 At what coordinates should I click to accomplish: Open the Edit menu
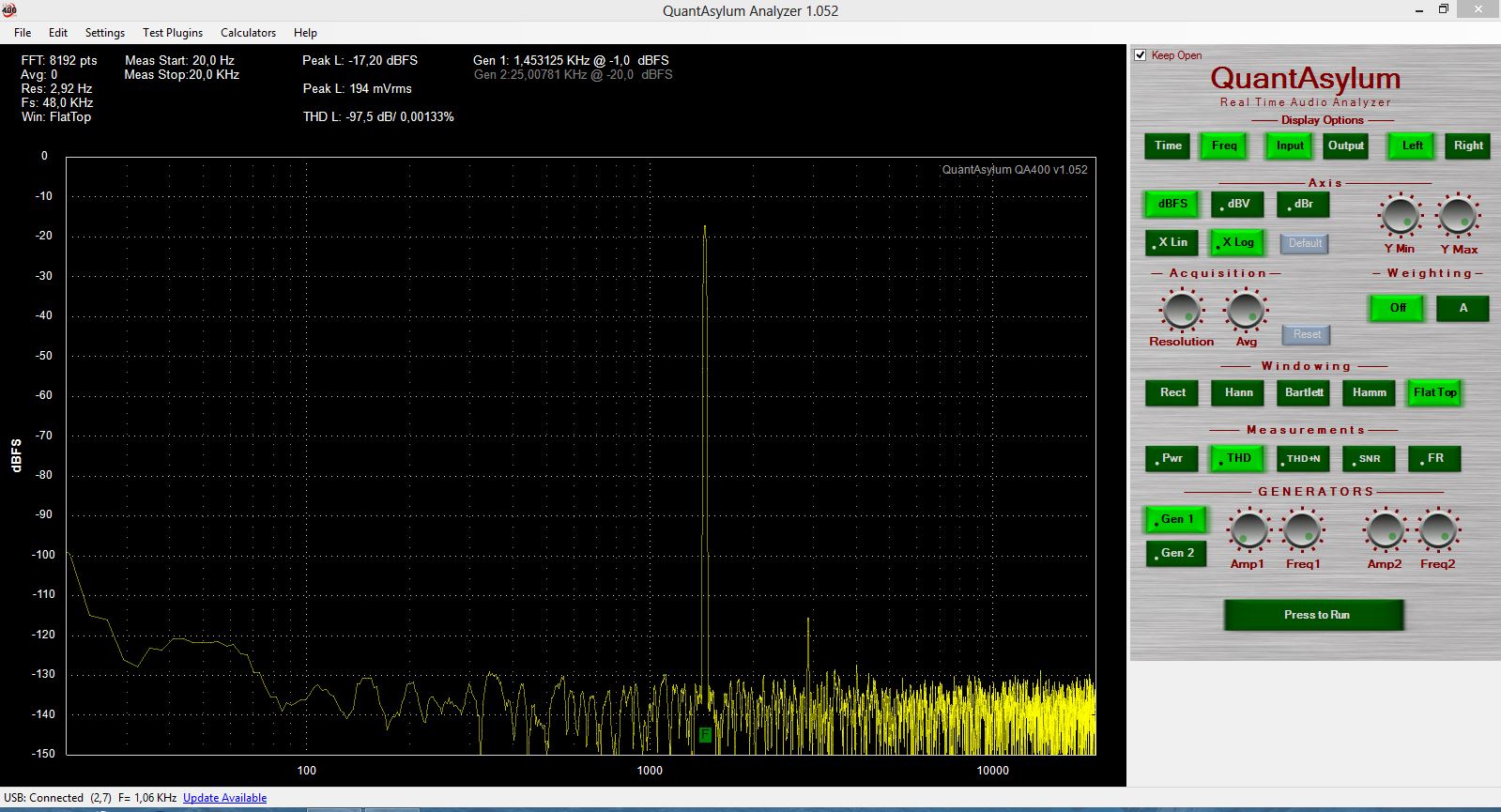[x=58, y=32]
